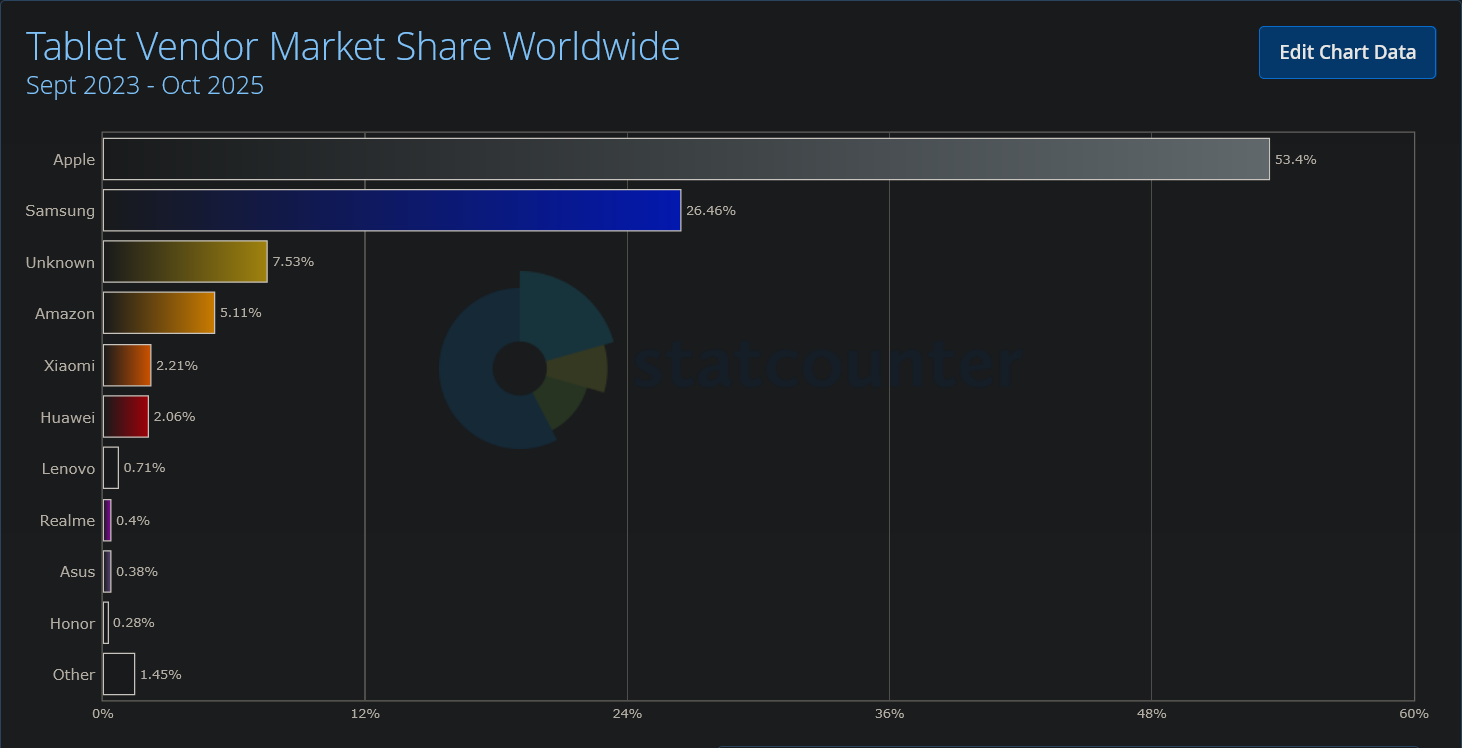This screenshot has width=1462, height=748.
Task: Select the Other vendors bar
Action: [119, 674]
